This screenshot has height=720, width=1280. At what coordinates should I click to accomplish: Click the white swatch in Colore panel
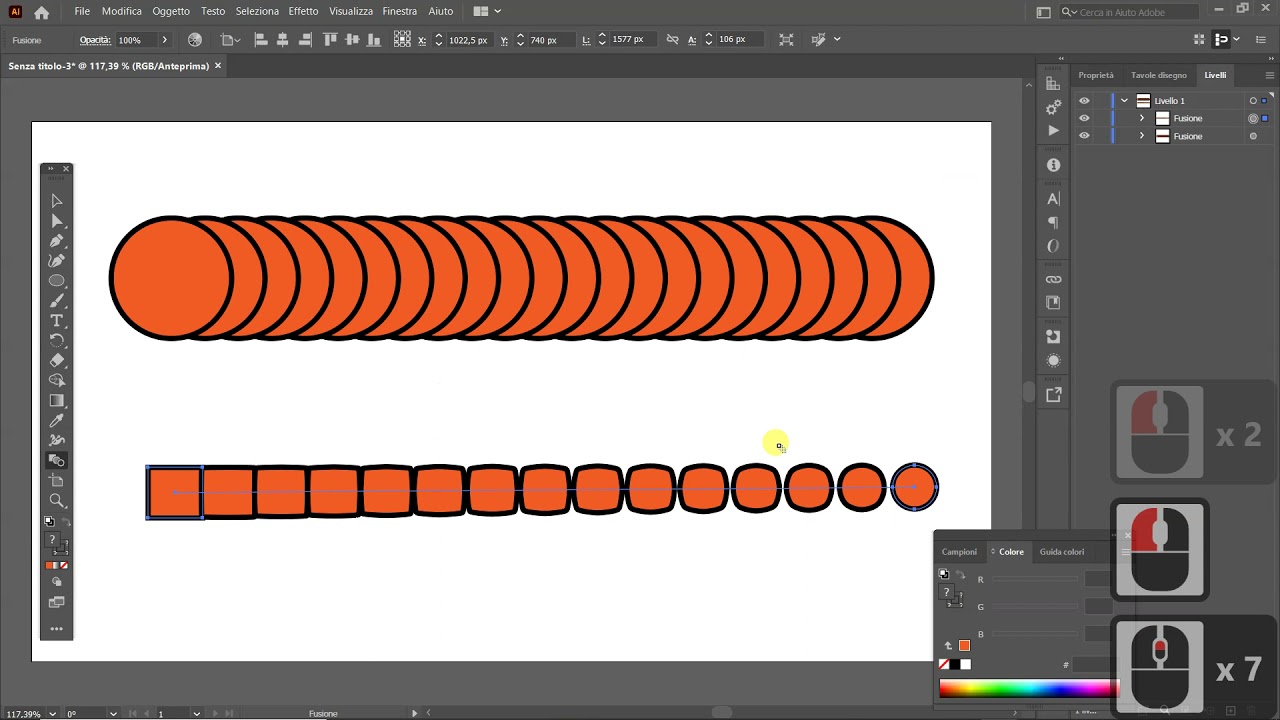965,664
